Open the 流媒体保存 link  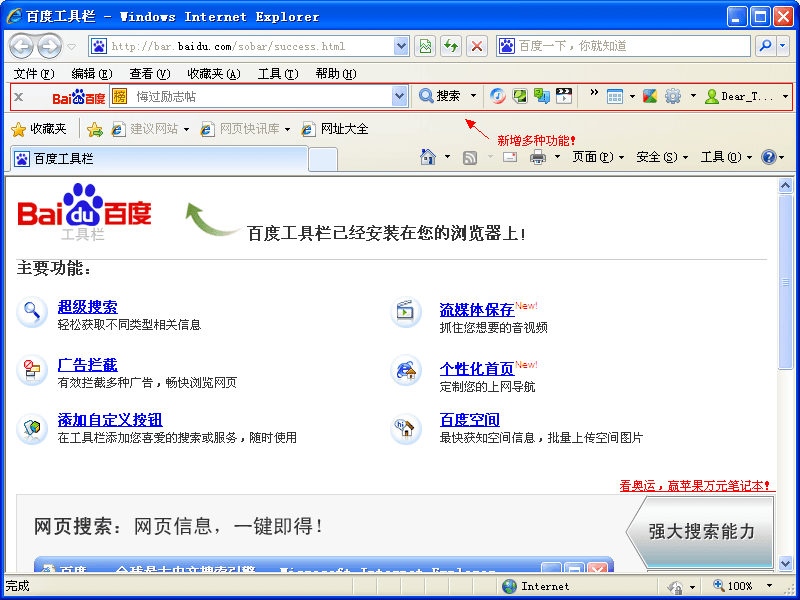tap(476, 310)
